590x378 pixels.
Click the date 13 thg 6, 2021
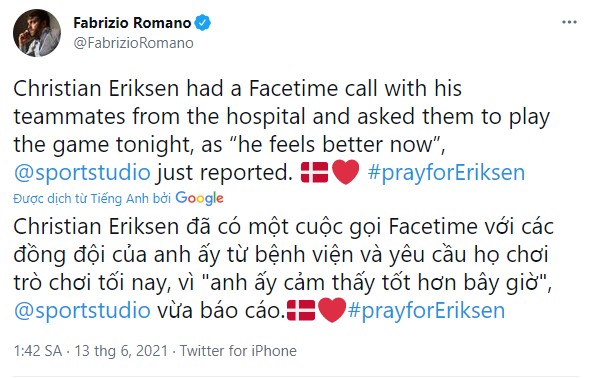[121, 351]
